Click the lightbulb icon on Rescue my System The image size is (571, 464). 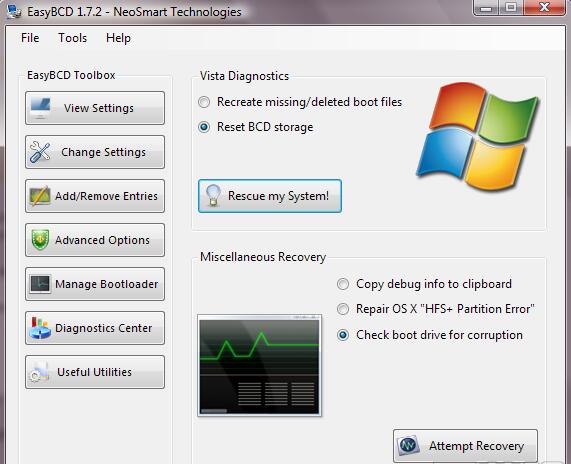213,196
